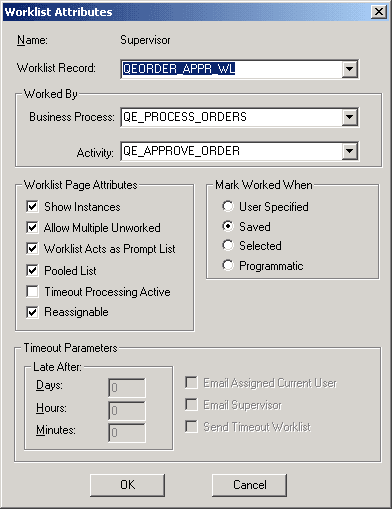The image size is (392, 509).
Task: Uncheck the Pooled List option
Action: pos(32,270)
